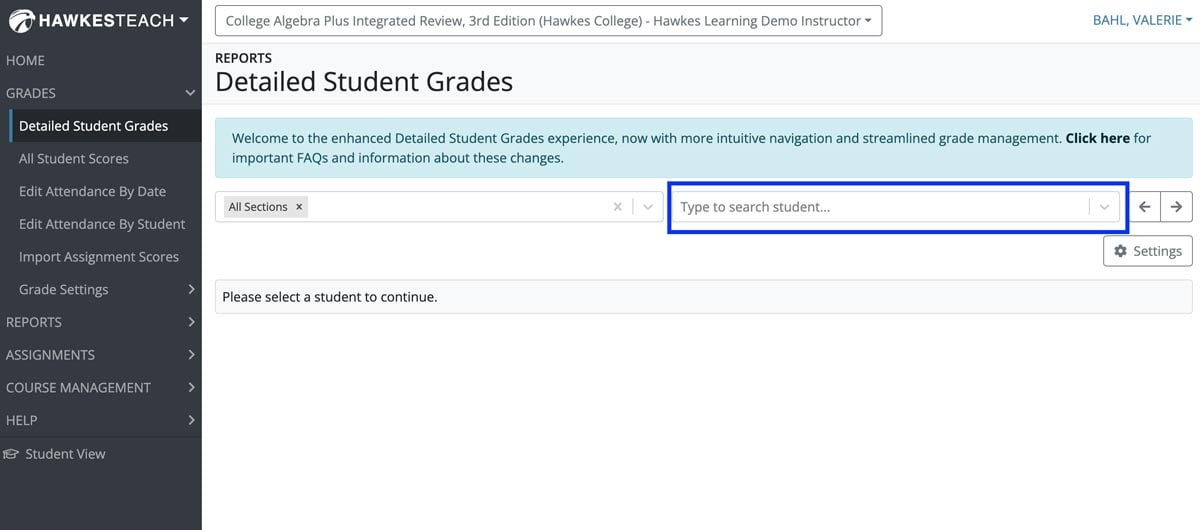Open Student View
This screenshot has width=1200, height=530.
pyautogui.click(x=65, y=454)
